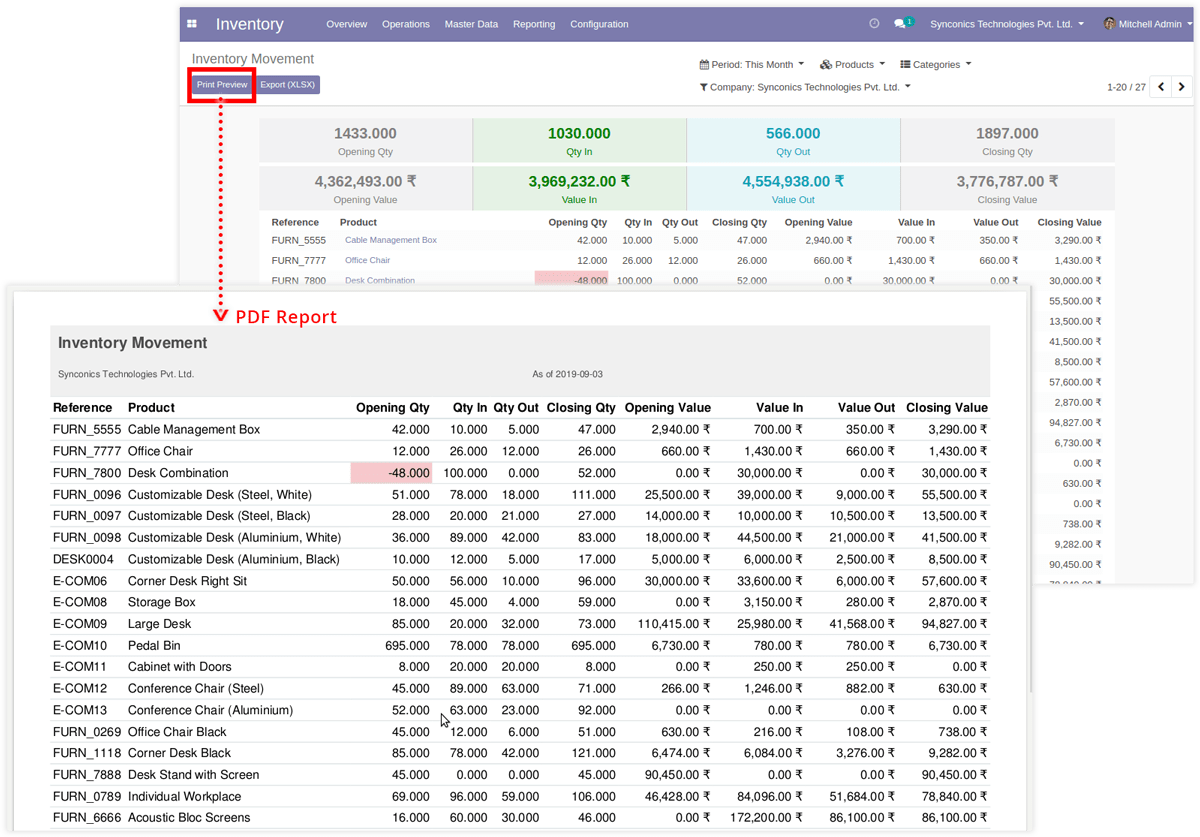Click the Export (XLSX) button
Viewport: 1200px width, 837px height.
tap(287, 85)
